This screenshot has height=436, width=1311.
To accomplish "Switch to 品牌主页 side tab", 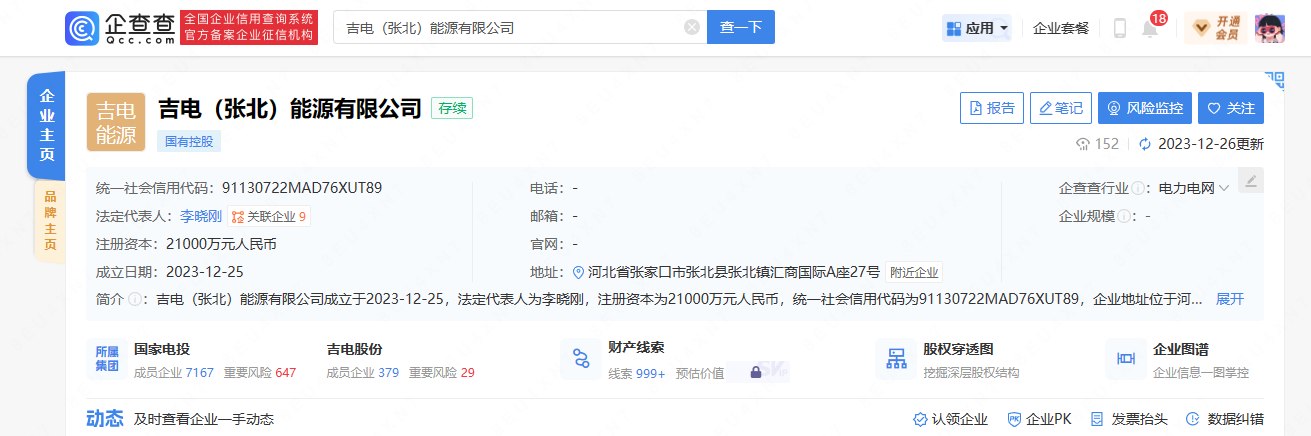I will coord(50,220).
